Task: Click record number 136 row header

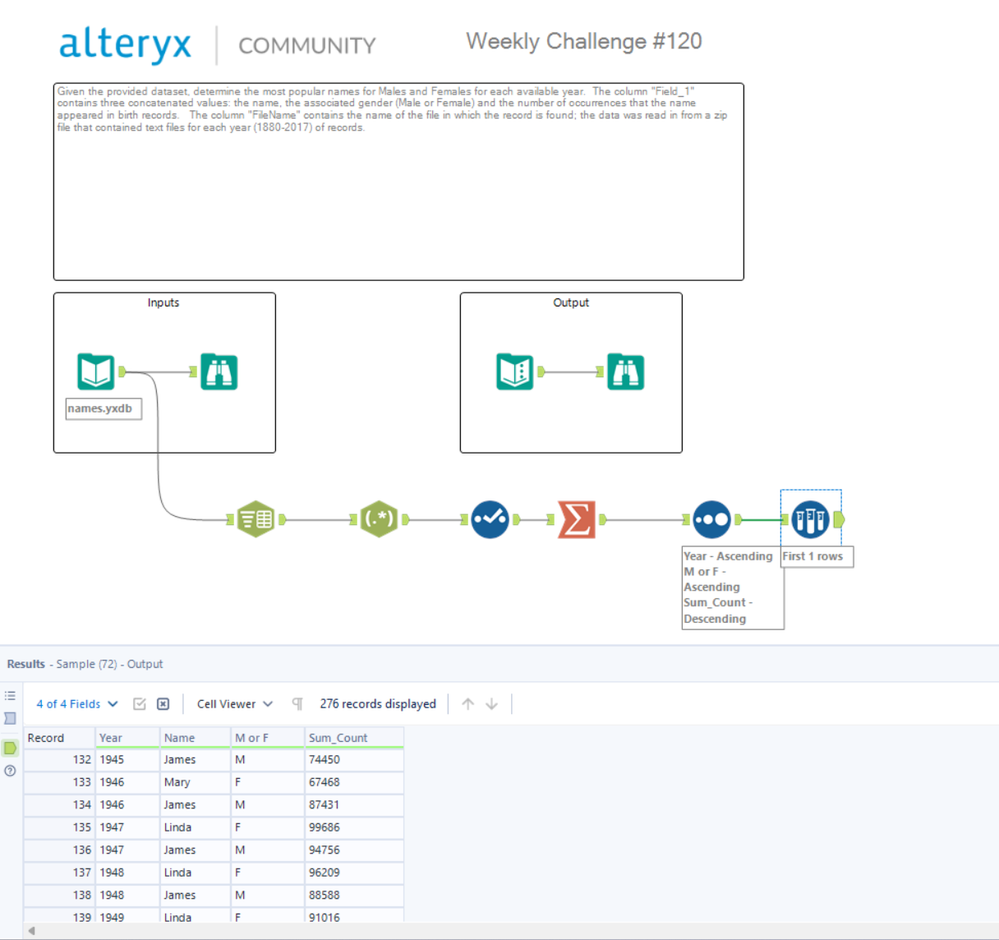Action: click(x=59, y=850)
